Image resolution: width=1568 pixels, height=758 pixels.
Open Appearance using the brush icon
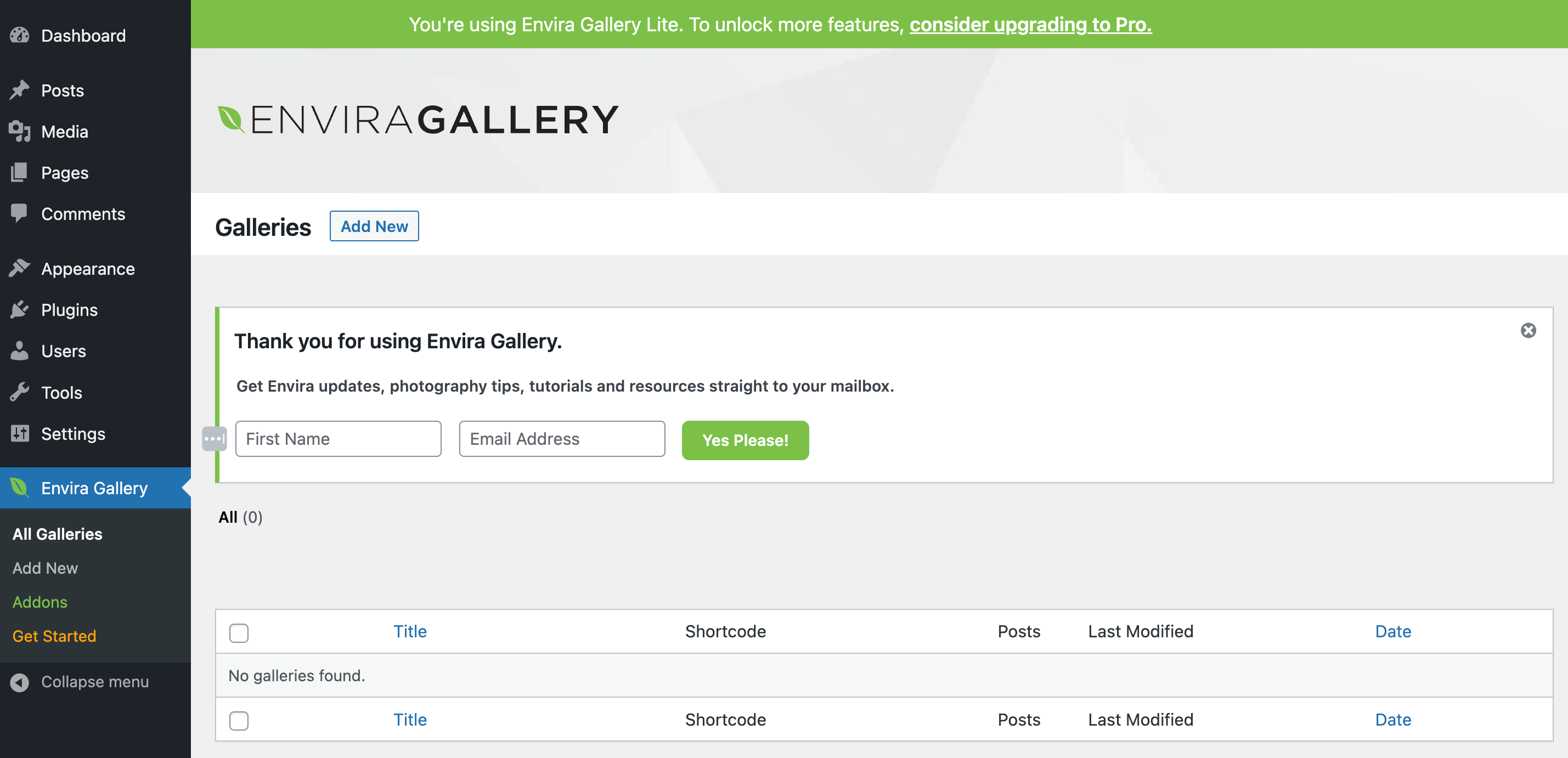pos(20,268)
